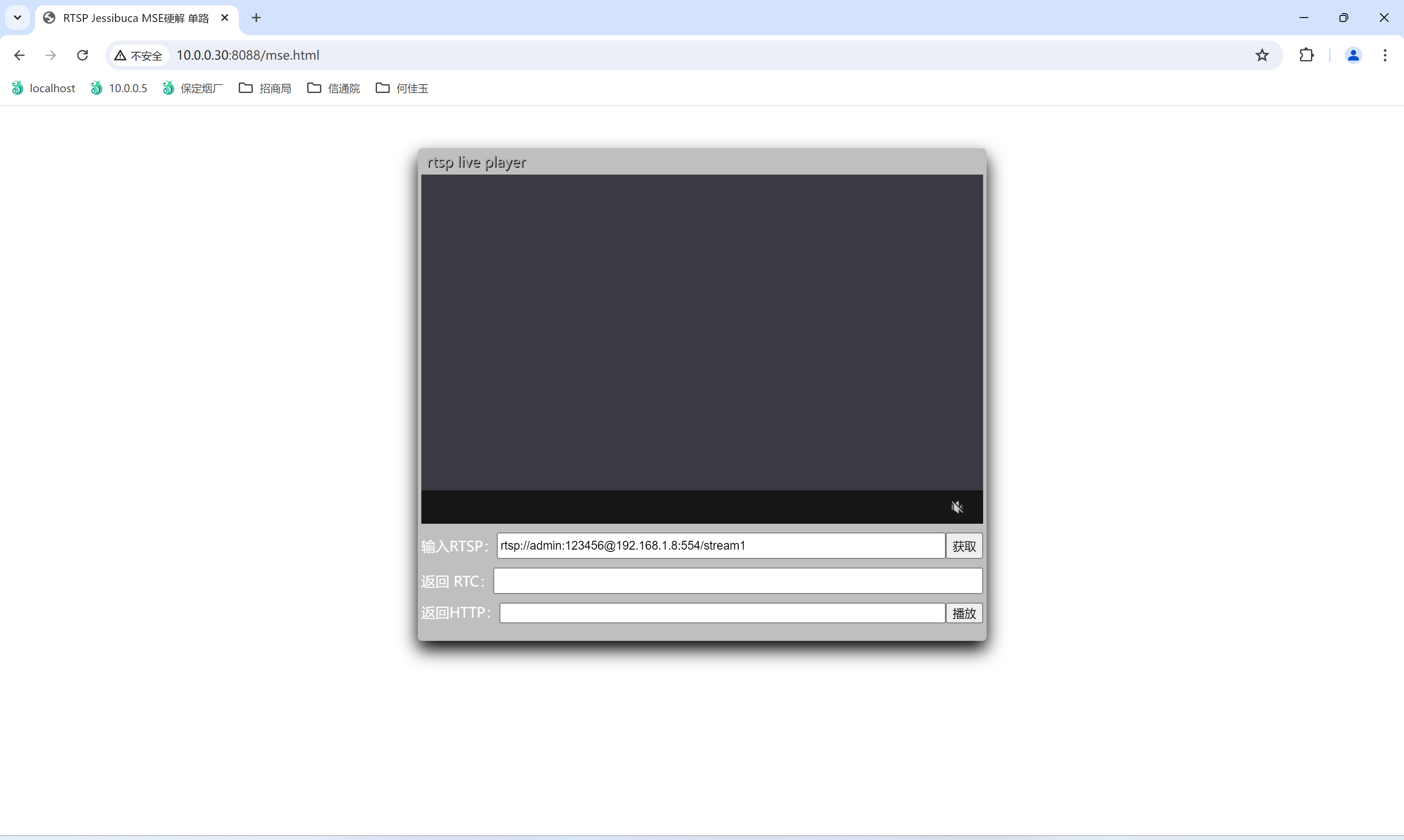
Task: Open the Extensions puzzle icon
Action: pyautogui.click(x=1306, y=55)
